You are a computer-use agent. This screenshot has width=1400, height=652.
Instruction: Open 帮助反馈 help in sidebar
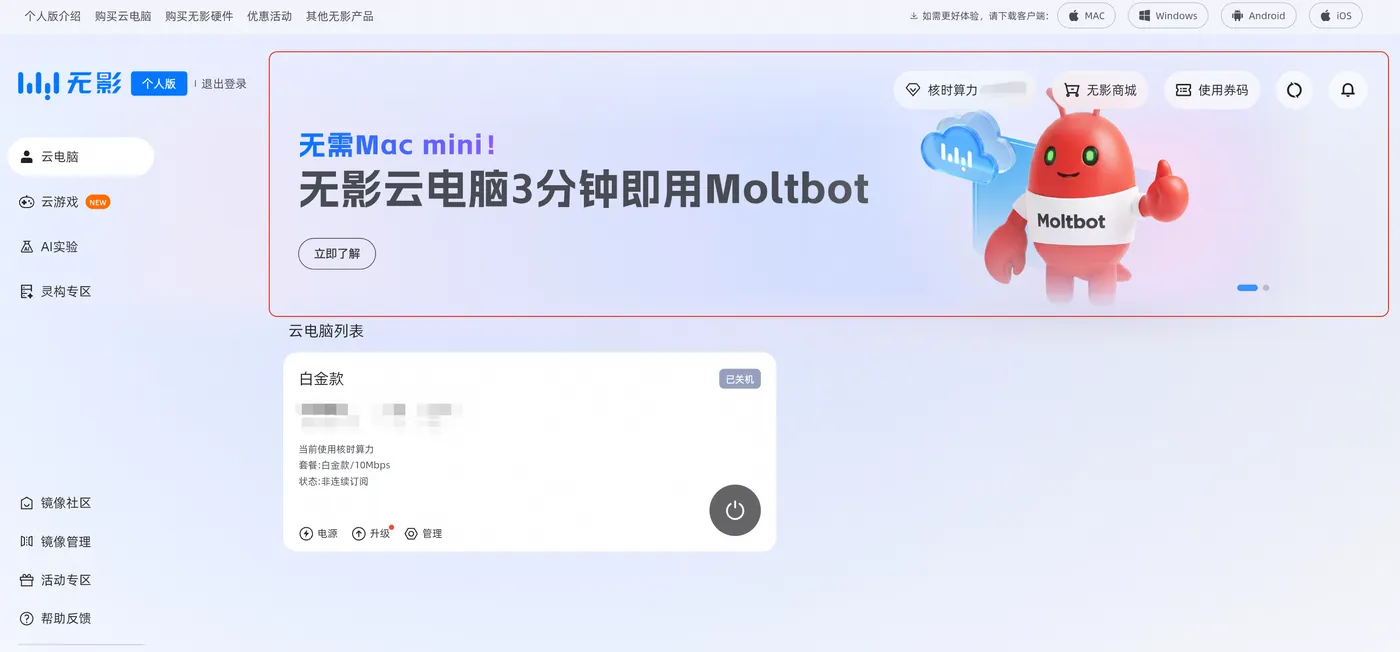tap(55, 619)
